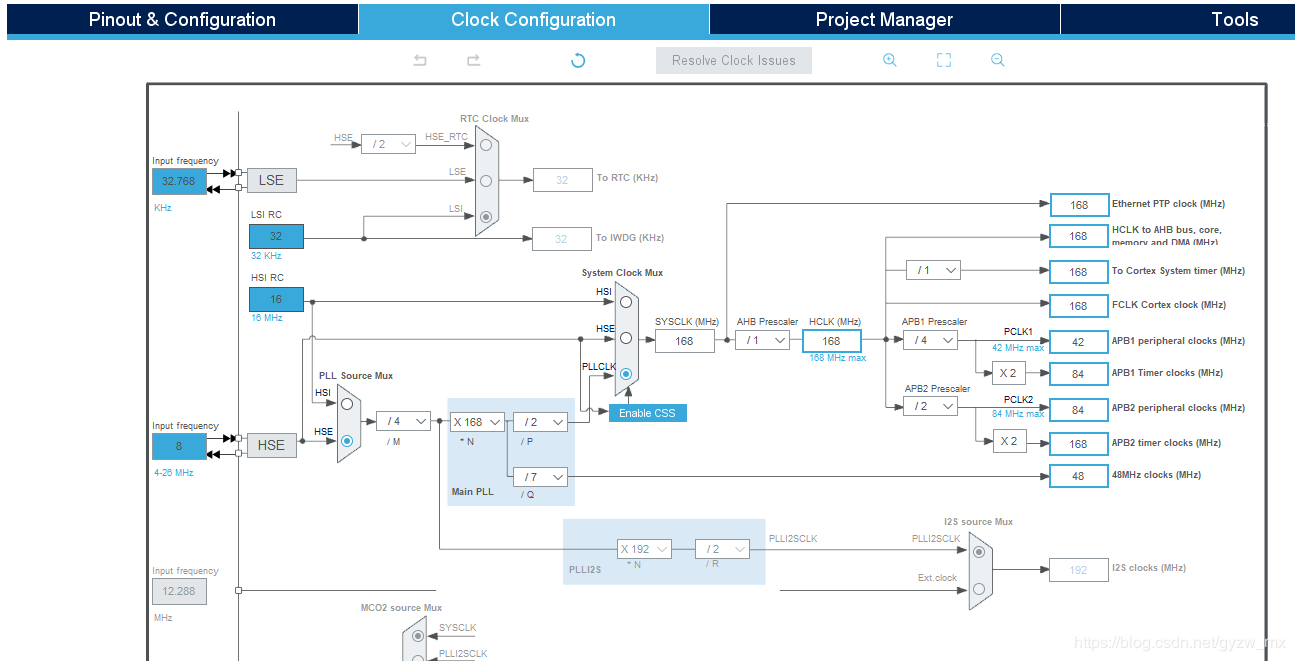Zoom out of the clock diagram
This screenshot has width=1295, height=661.
pos(998,60)
